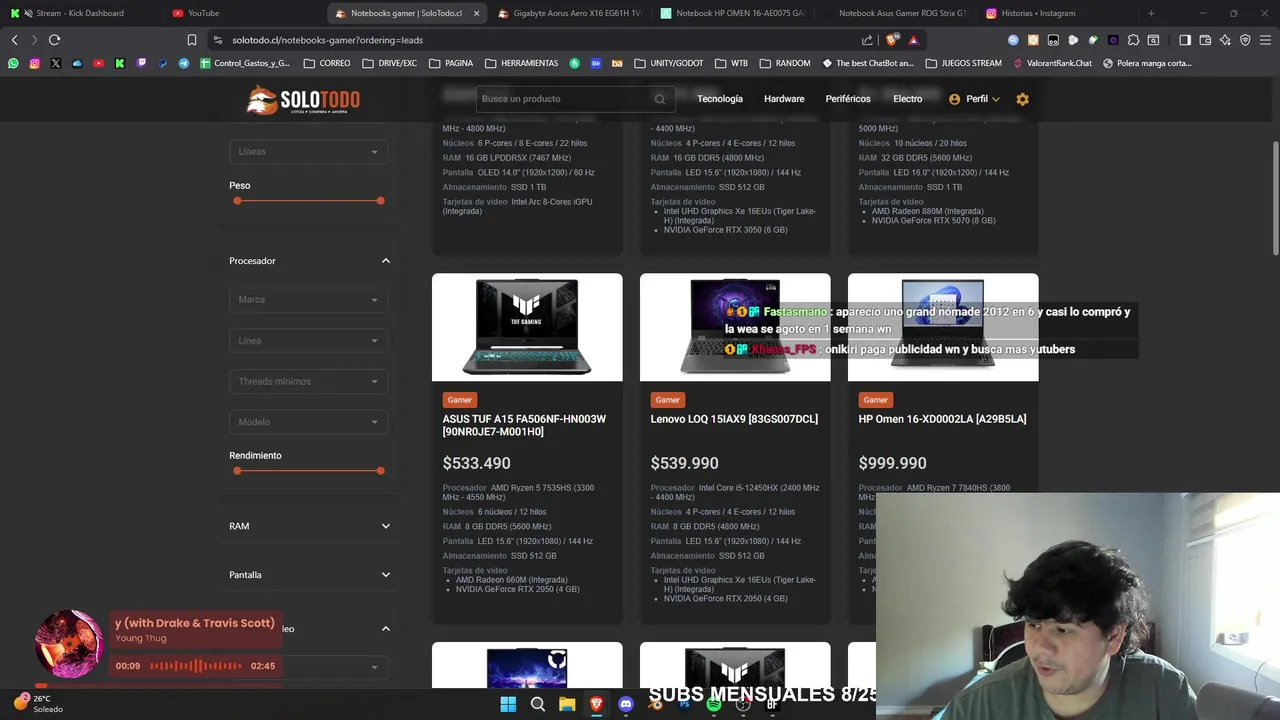Screen dimensions: 1280x720
Task: Click the Rendimiento slider right handle
Action: 380,471
